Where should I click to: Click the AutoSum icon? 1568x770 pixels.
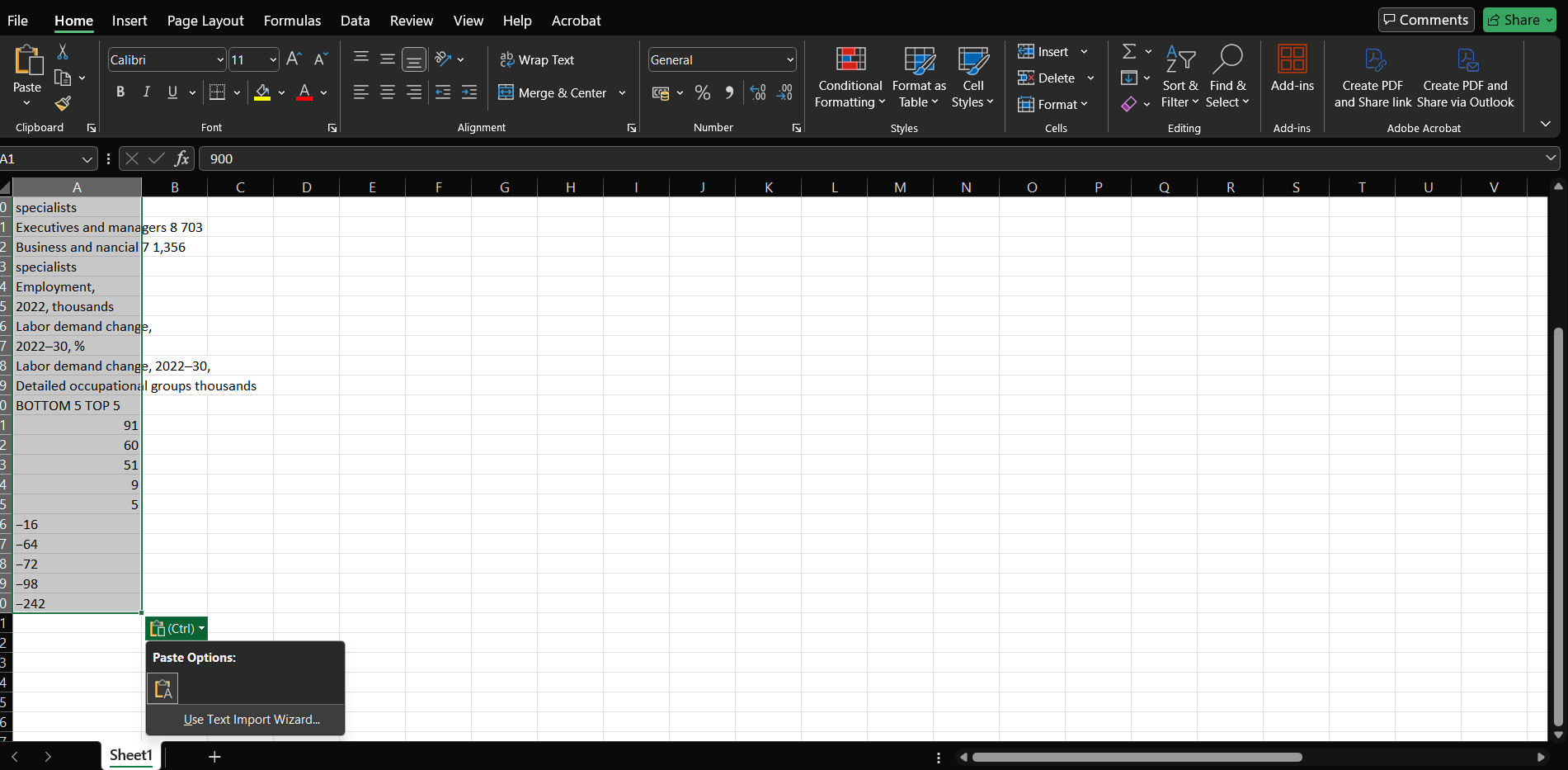click(x=1129, y=50)
